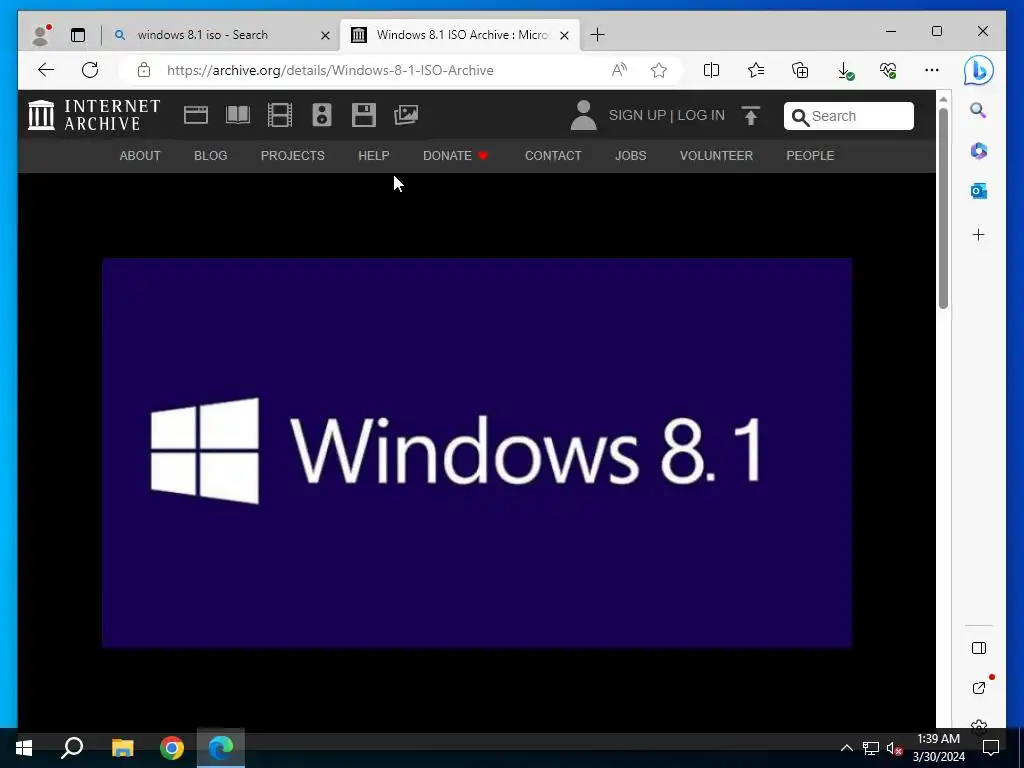Go back to previous page
Image resolution: width=1024 pixels, height=768 pixels.
(x=46, y=70)
